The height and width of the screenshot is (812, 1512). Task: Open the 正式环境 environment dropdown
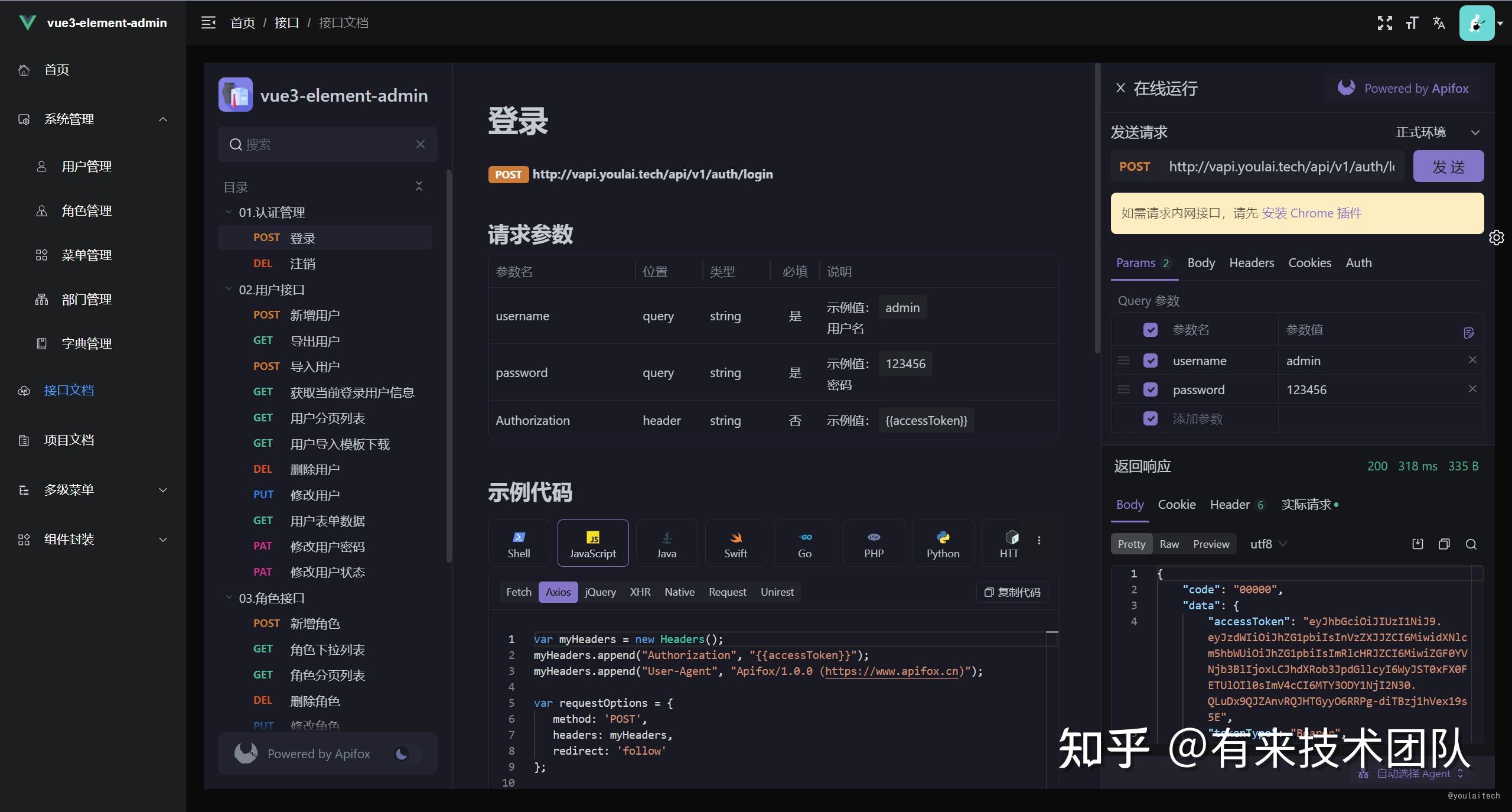click(1436, 132)
